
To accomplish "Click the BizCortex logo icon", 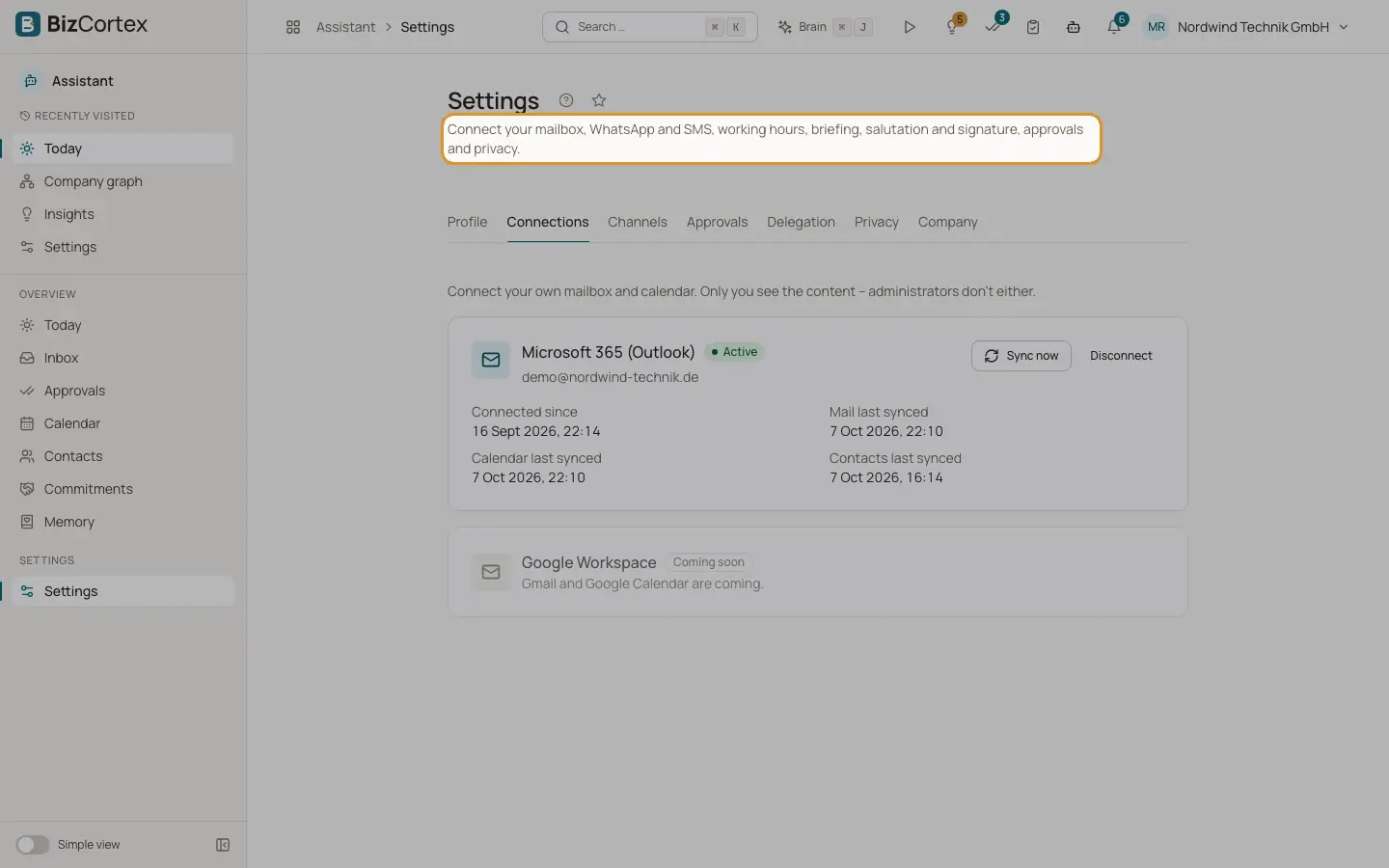I will point(28,24).
